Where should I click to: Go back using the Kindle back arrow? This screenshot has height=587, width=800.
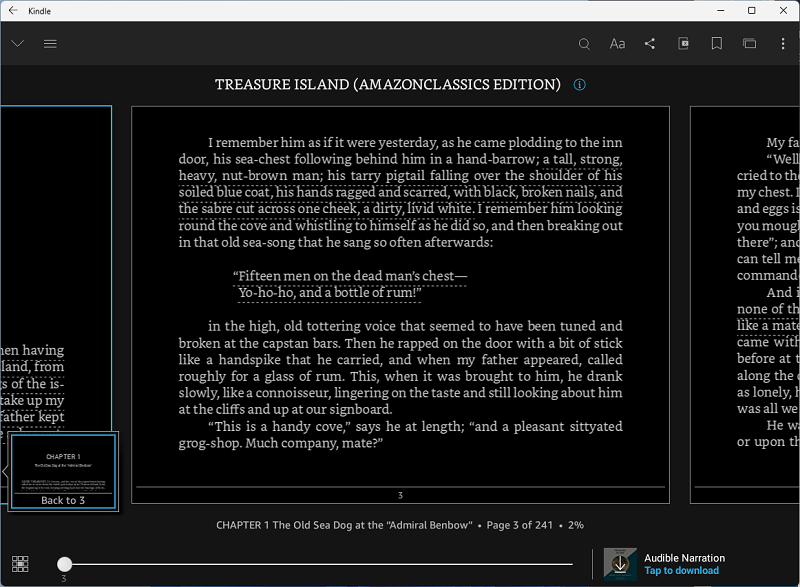pyautogui.click(x=13, y=11)
